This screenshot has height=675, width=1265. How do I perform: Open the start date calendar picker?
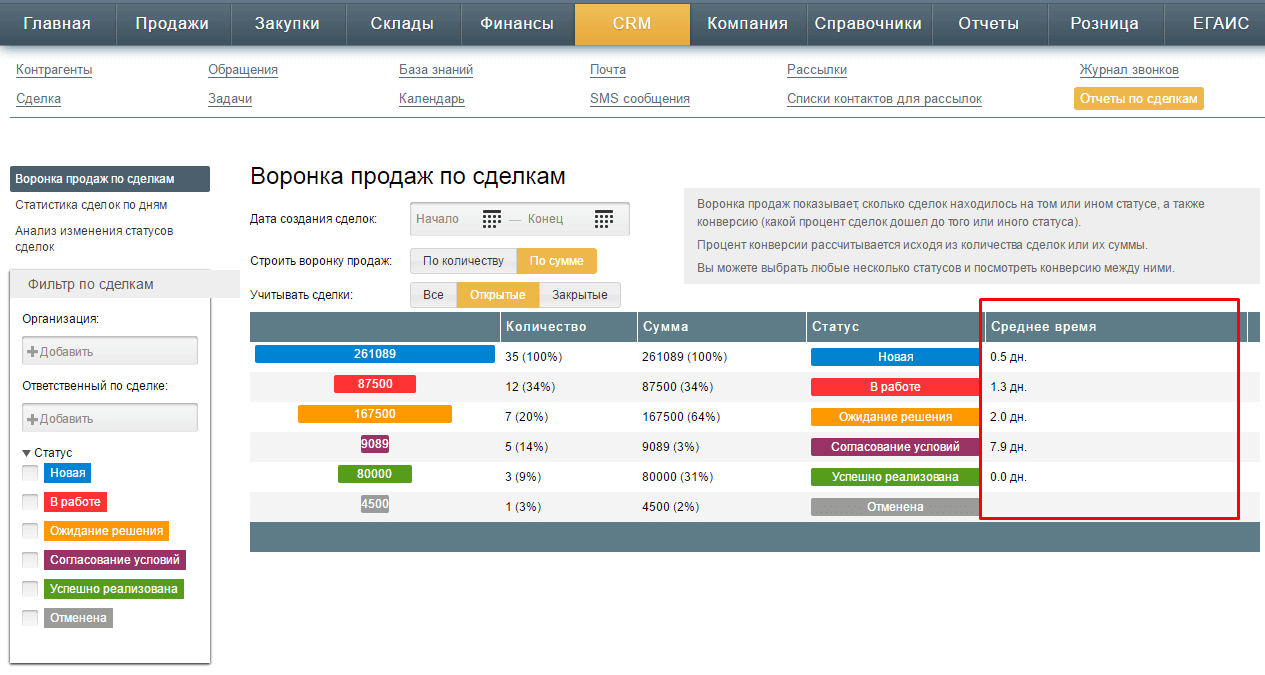pos(491,218)
